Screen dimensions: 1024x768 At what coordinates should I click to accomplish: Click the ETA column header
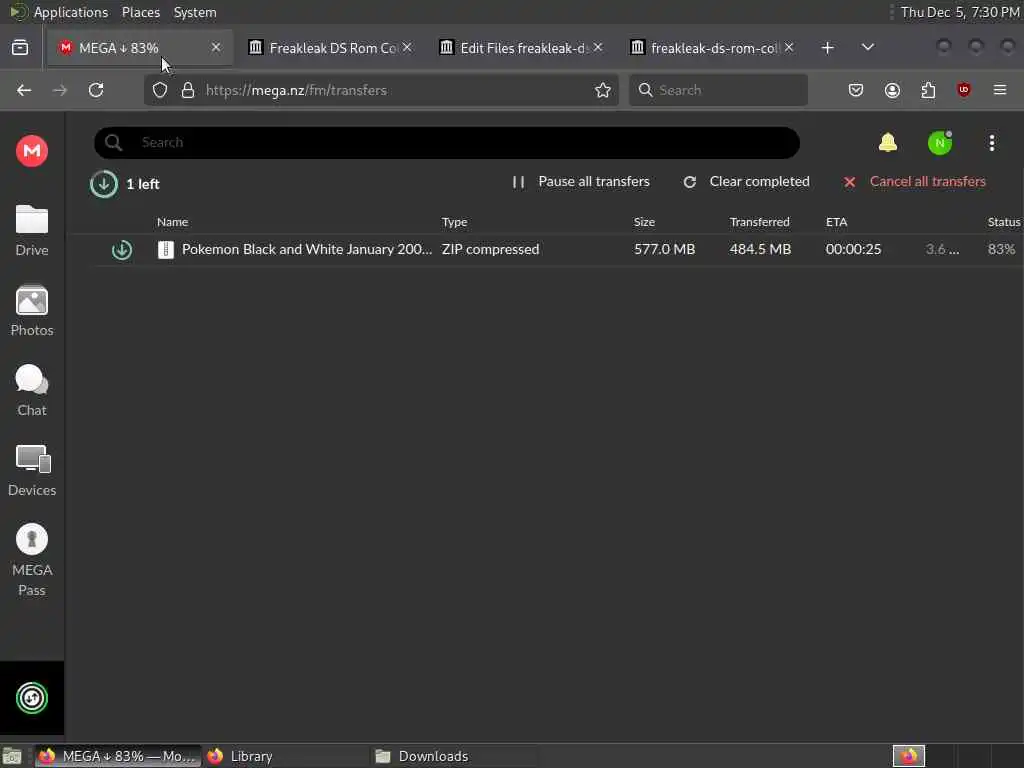click(836, 222)
